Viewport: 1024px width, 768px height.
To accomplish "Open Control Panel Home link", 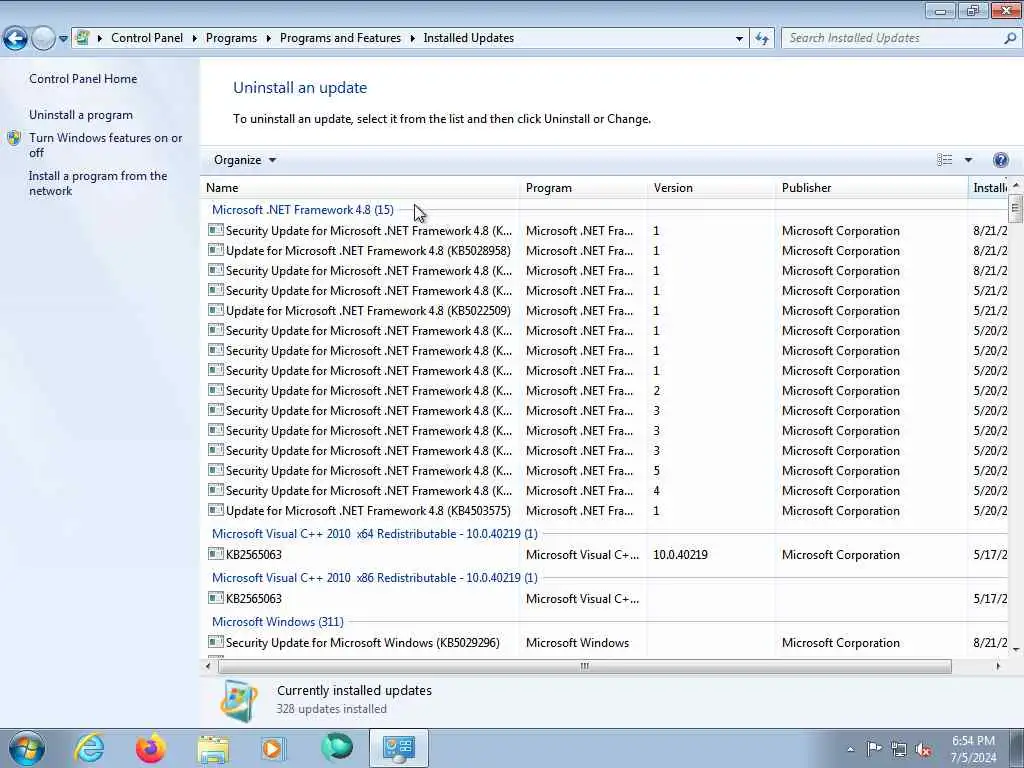I will click(83, 78).
